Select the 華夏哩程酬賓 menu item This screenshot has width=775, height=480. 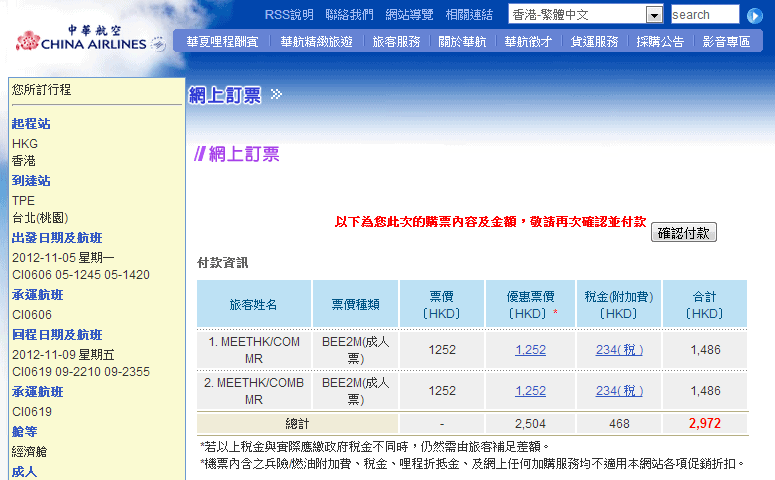[x=222, y=42]
